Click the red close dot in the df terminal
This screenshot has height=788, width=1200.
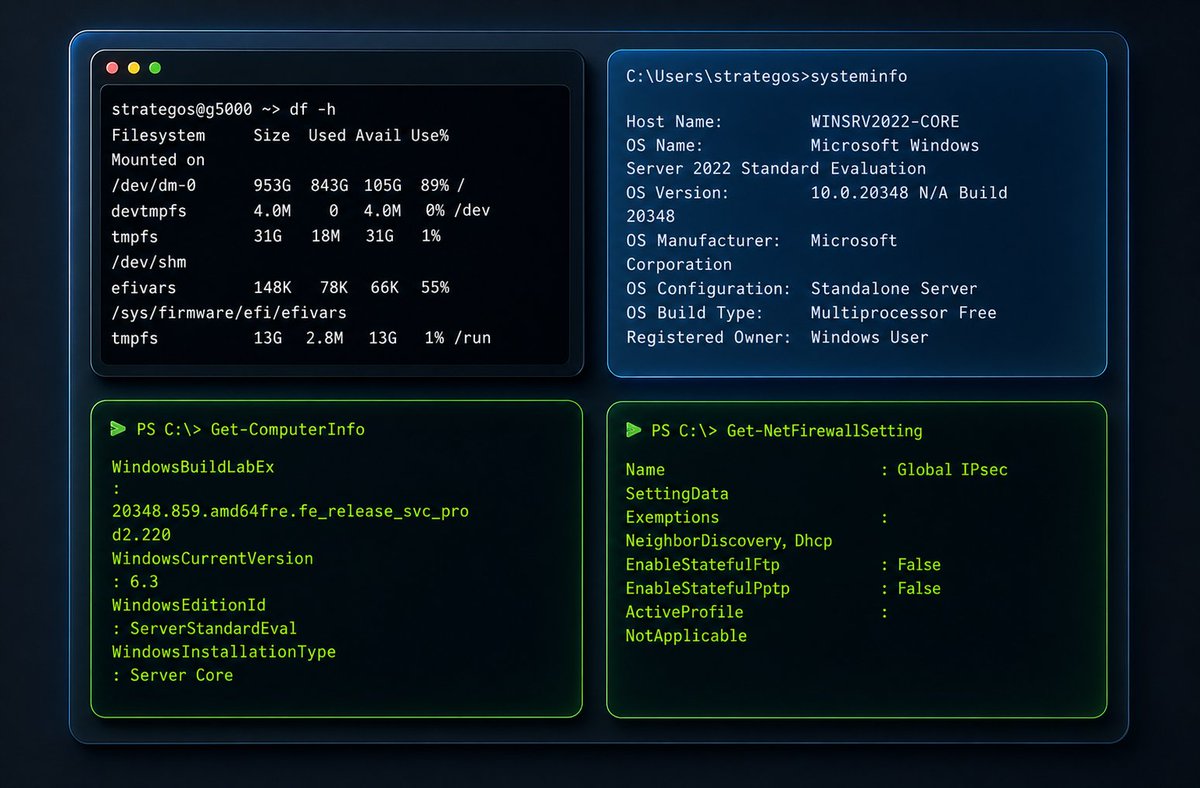pos(112,68)
